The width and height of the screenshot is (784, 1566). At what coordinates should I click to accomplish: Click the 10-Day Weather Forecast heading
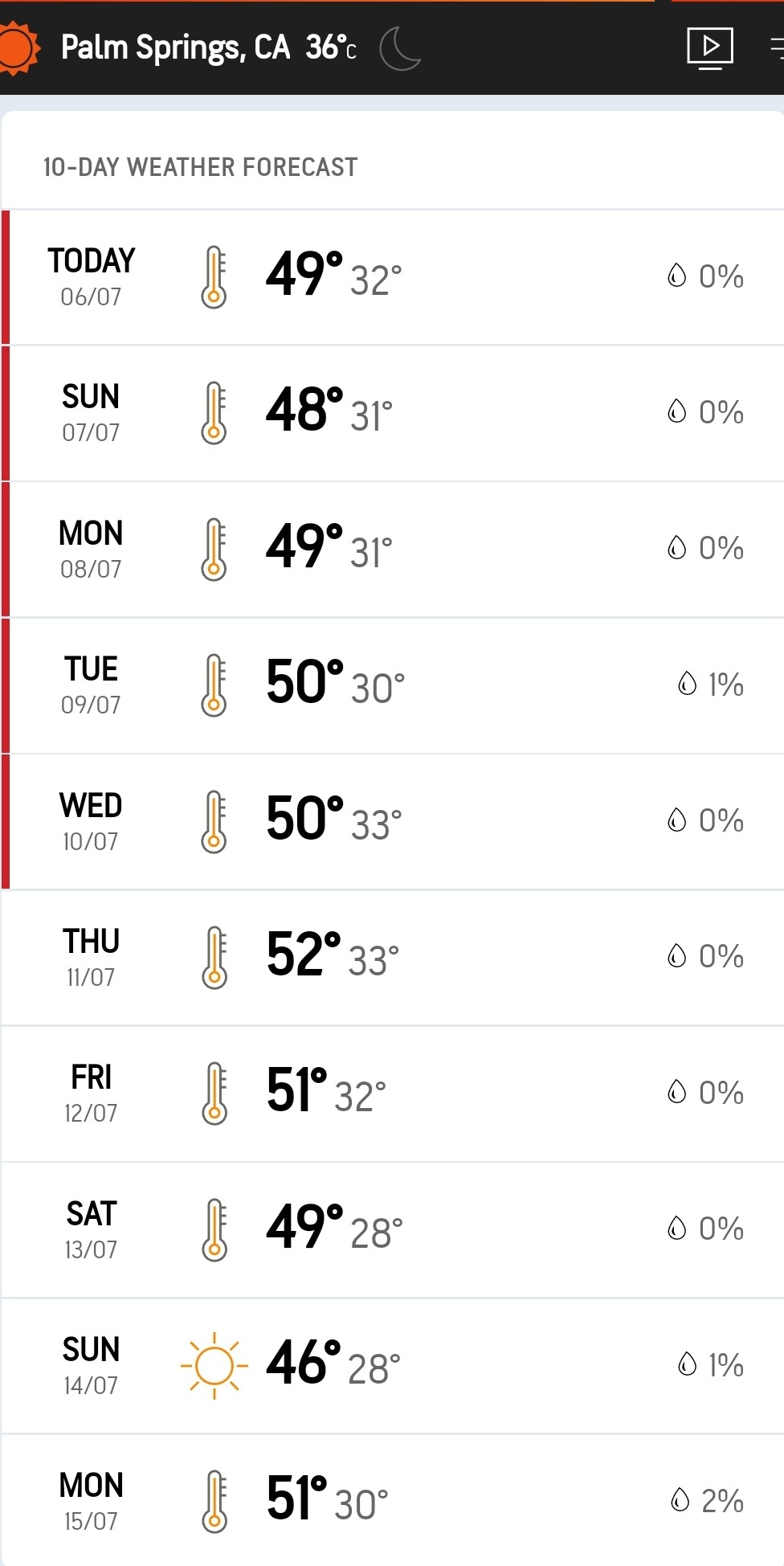click(x=200, y=167)
